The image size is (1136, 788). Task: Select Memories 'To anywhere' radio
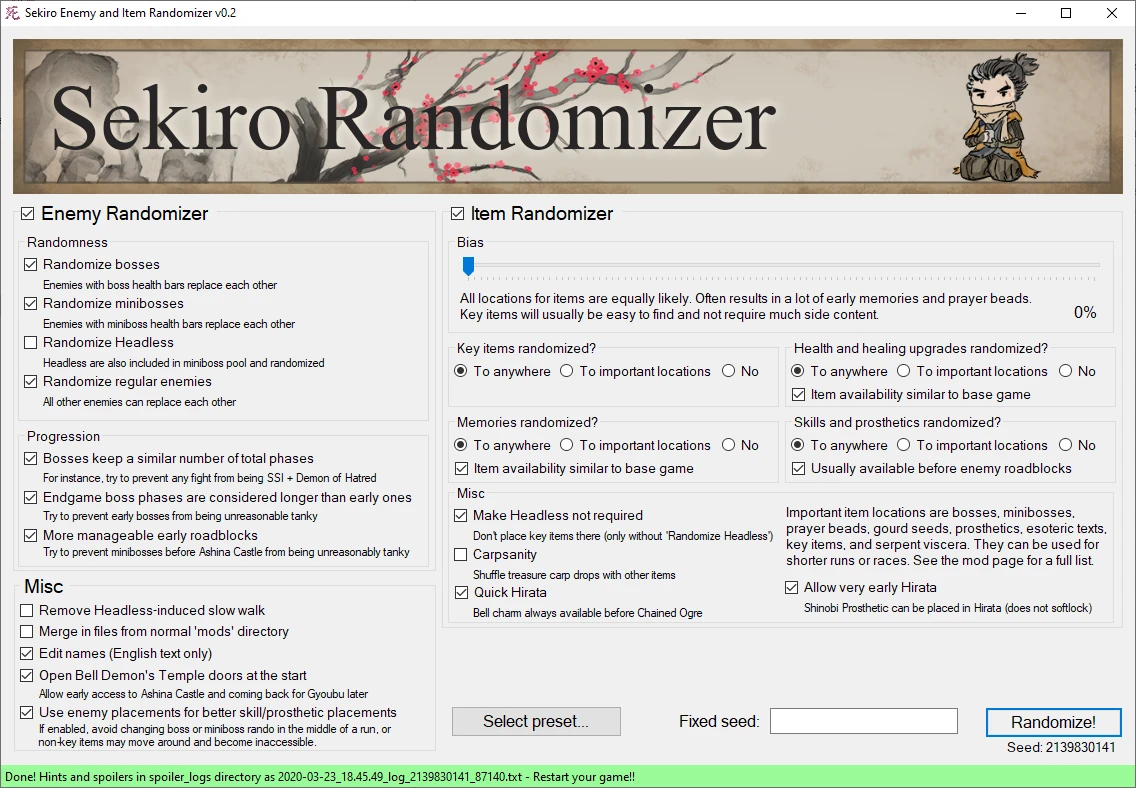click(x=460, y=445)
